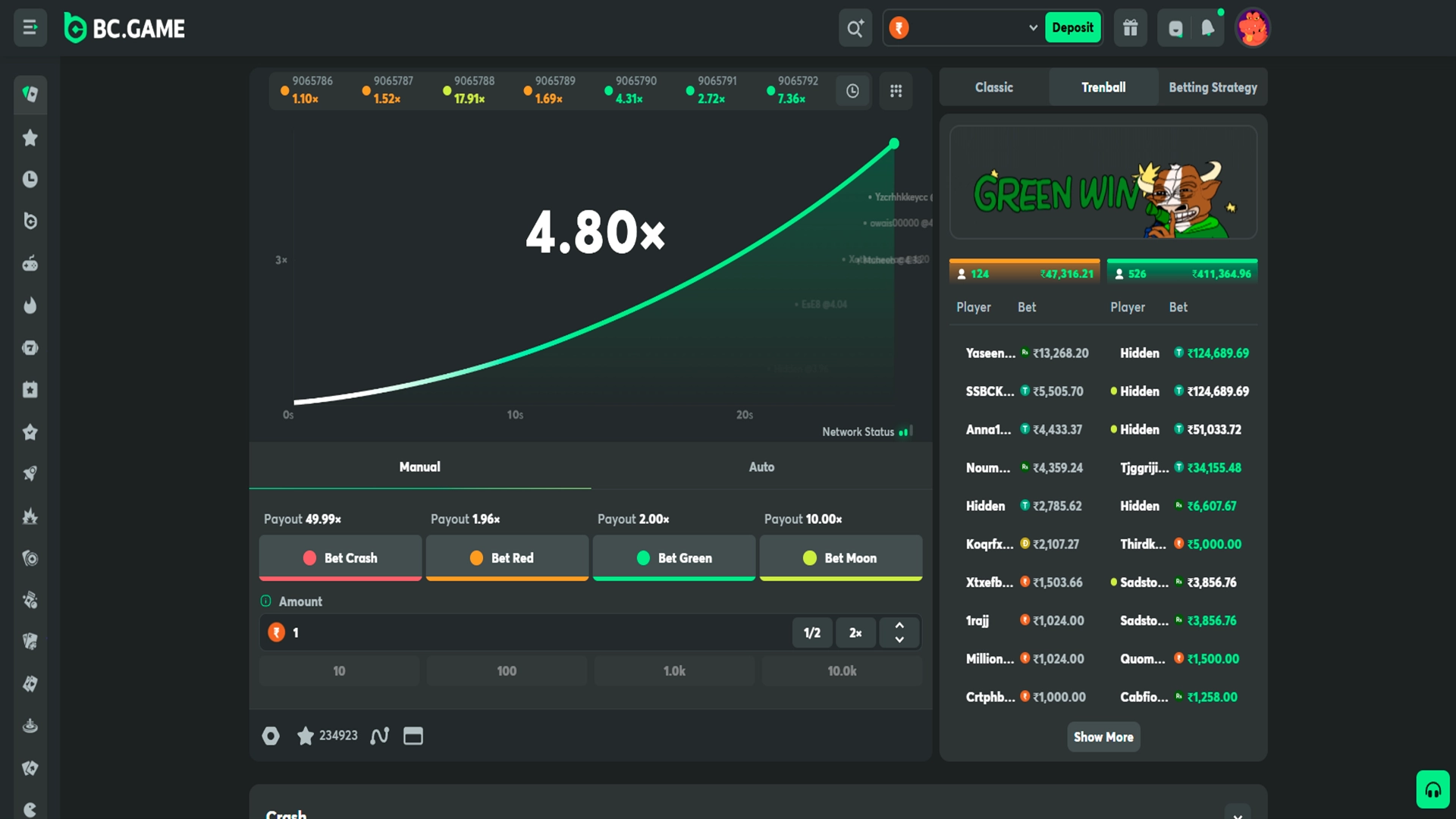Viewport: 1456px width, 819px height.
Task: Click the amount up/down stepper
Action: tap(899, 632)
